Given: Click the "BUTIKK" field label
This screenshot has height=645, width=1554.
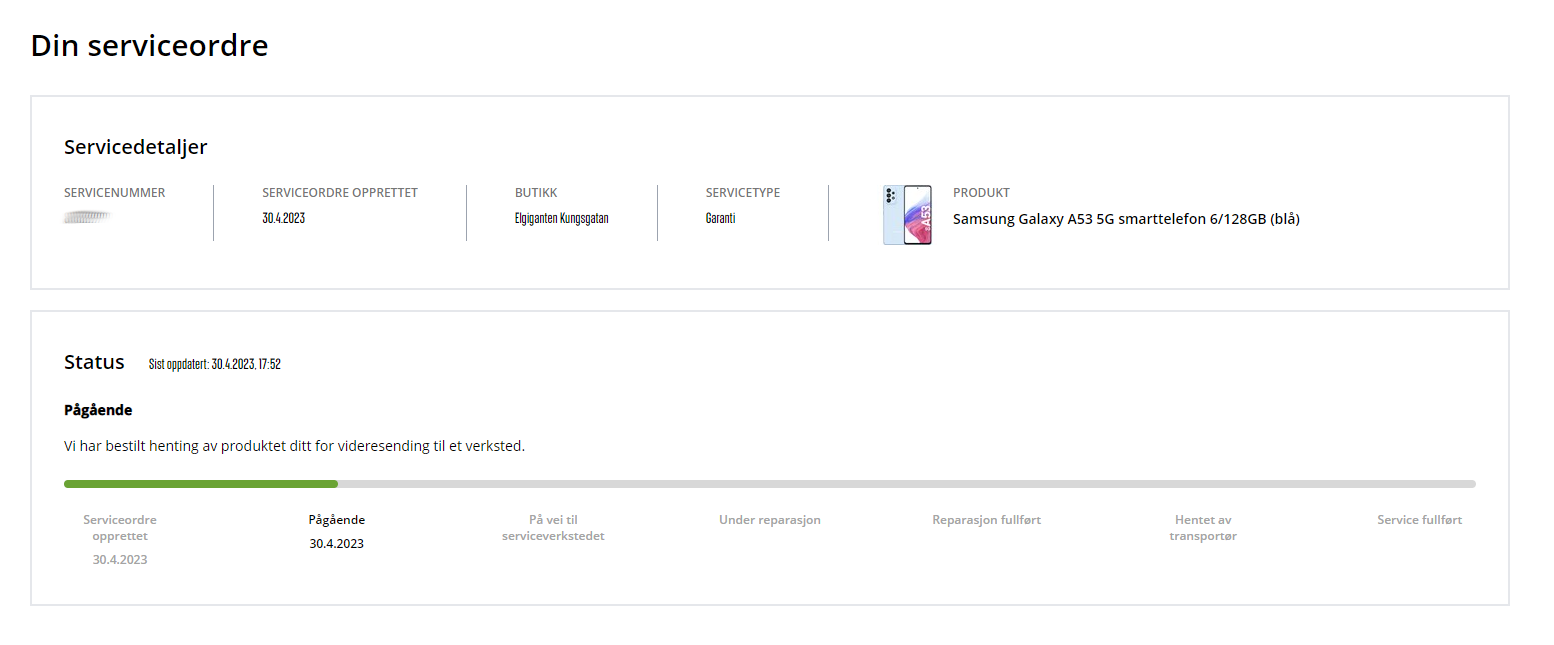Looking at the screenshot, I should 536,193.
